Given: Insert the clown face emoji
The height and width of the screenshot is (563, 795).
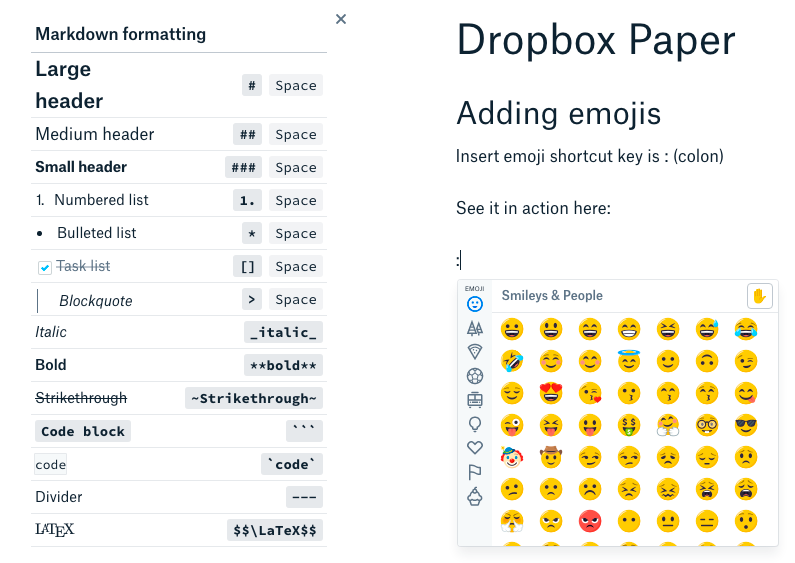Looking at the screenshot, I should tap(512, 458).
